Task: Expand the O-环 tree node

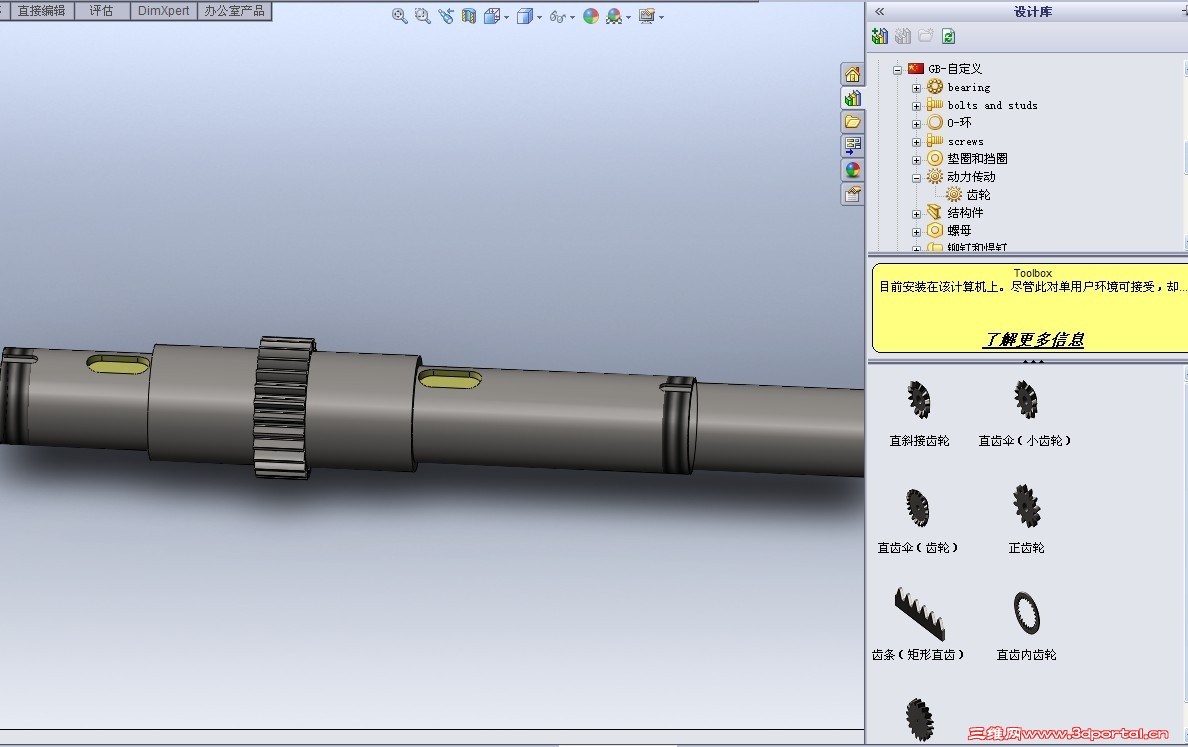Action: coord(916,123)
